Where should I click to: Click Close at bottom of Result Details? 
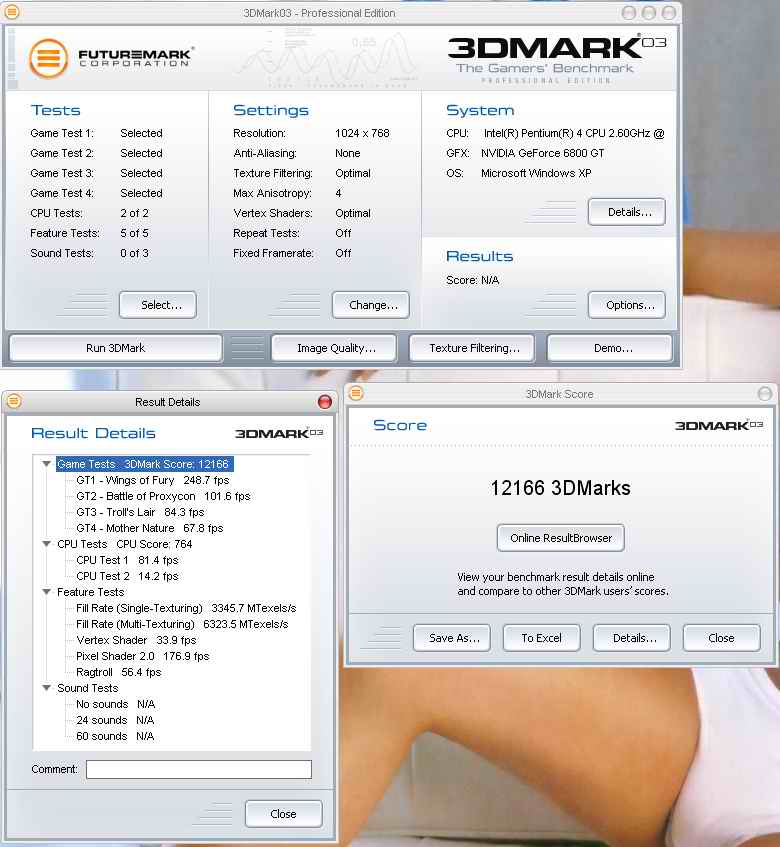(284, 814)
